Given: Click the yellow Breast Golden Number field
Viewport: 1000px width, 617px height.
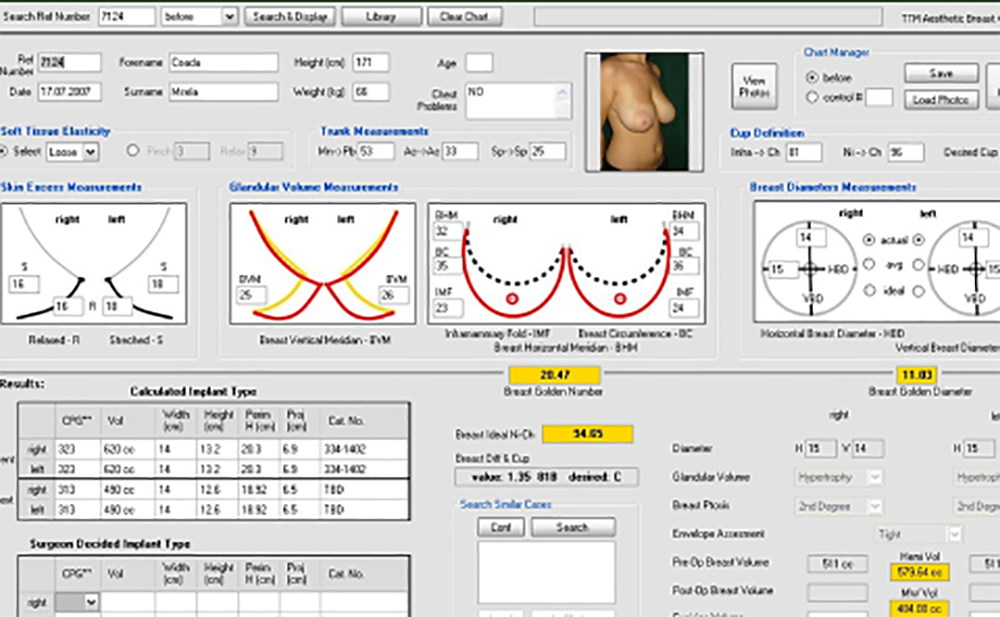Looking at the screenshot, I should pos(554,375).
